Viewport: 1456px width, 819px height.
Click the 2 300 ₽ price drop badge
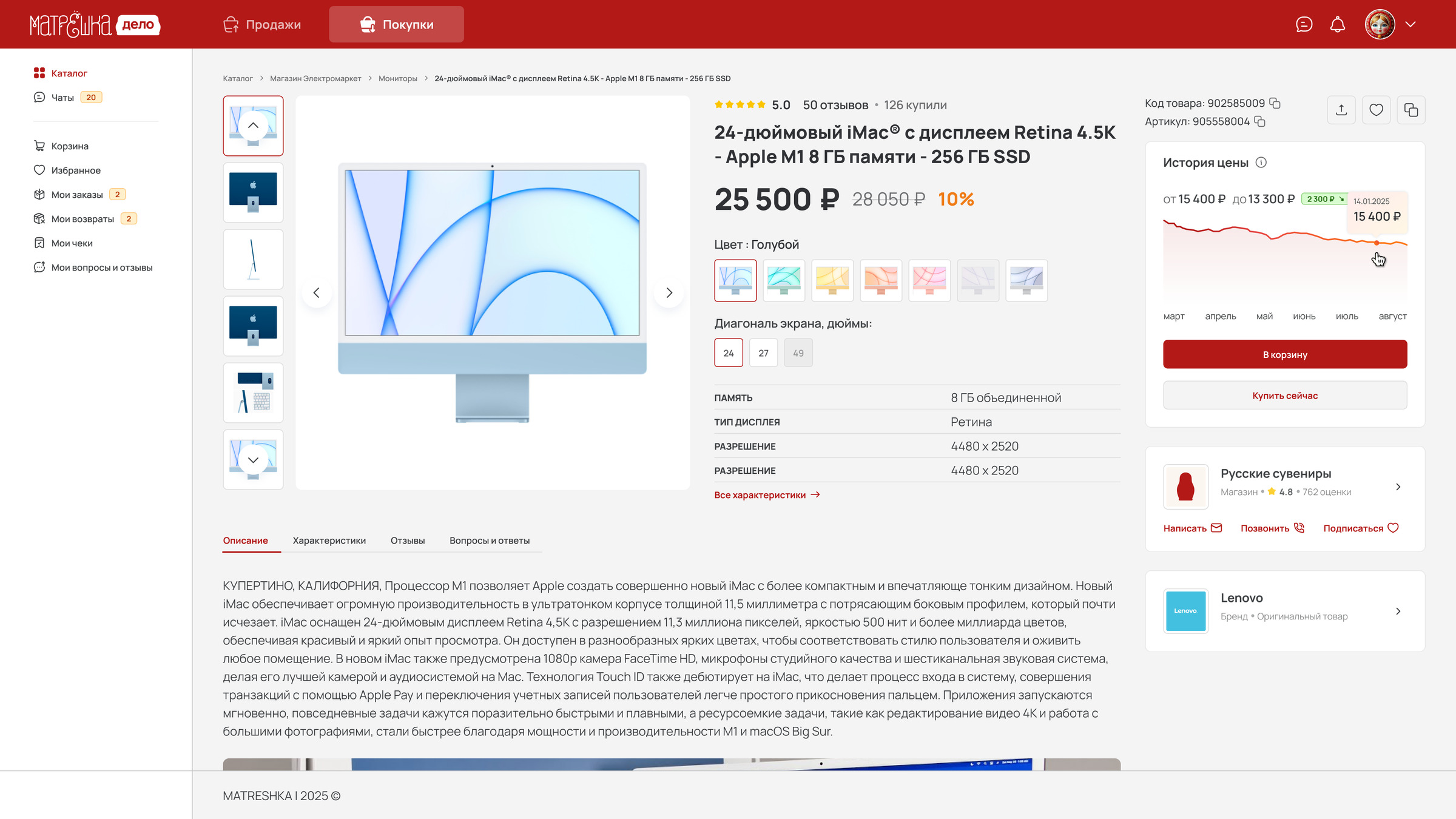[1325, 199]
